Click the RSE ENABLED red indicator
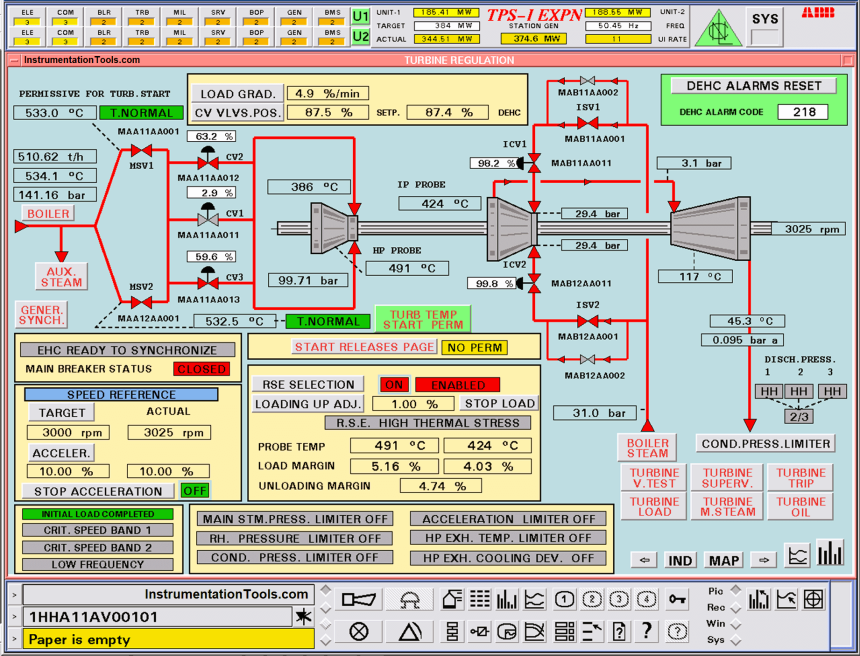 tap(457, 384)
